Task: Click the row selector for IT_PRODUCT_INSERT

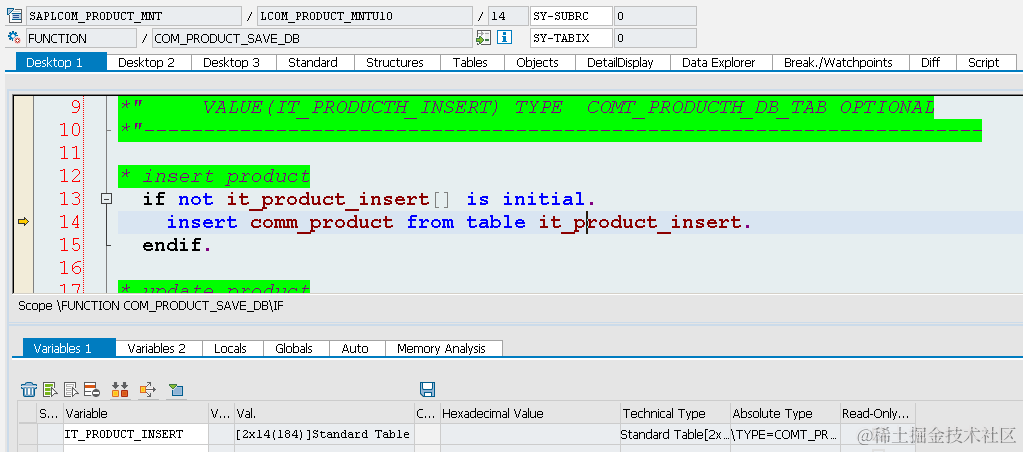Action: 27,434
